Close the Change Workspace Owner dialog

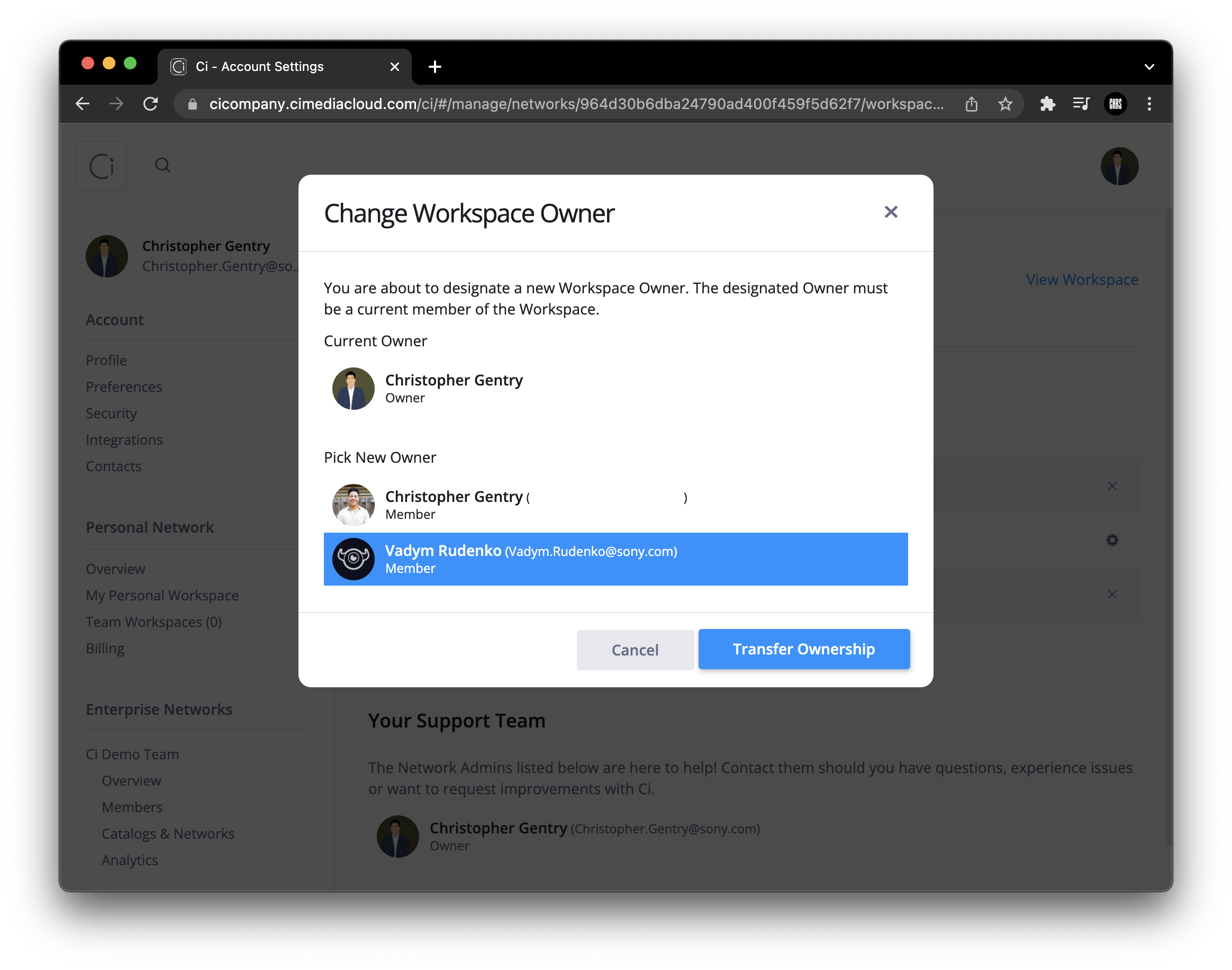click(890, 212)
